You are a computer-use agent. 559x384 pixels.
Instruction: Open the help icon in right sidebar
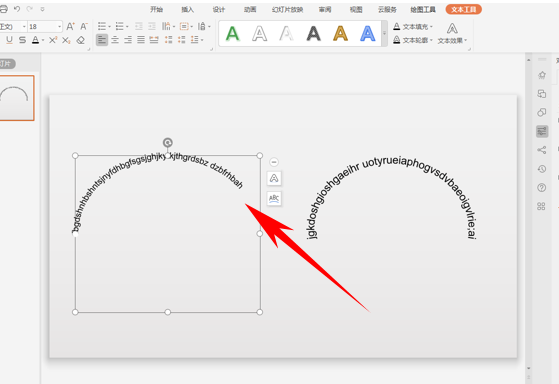click(542, 188)
